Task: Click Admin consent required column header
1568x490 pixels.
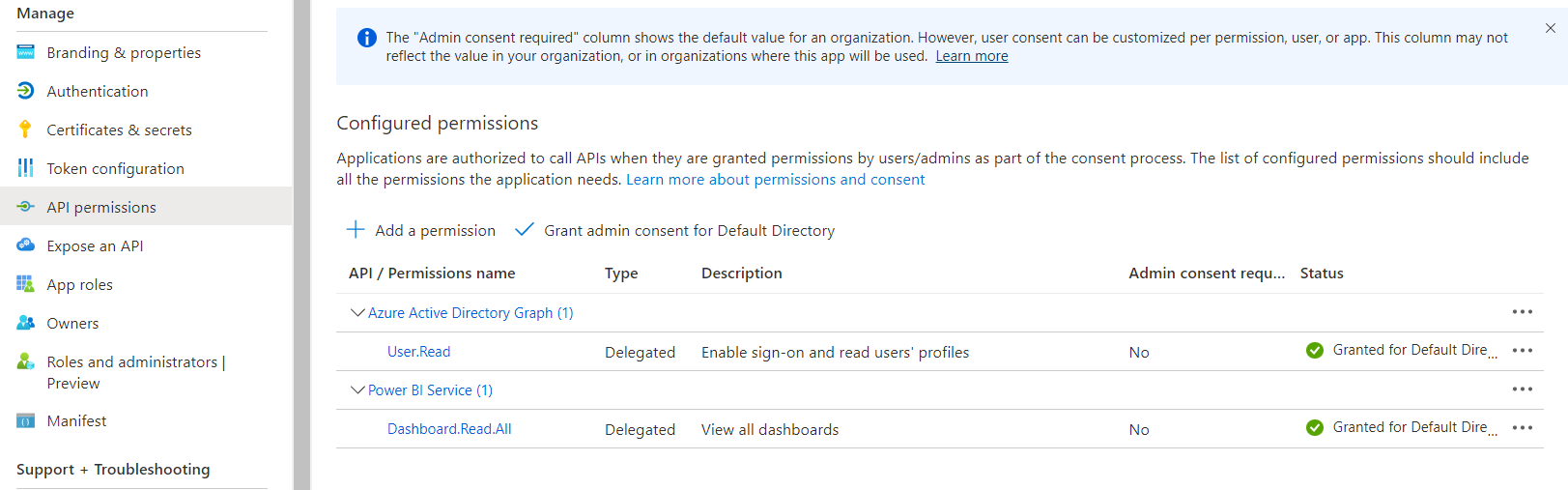Action: (x=1207, y=273)
